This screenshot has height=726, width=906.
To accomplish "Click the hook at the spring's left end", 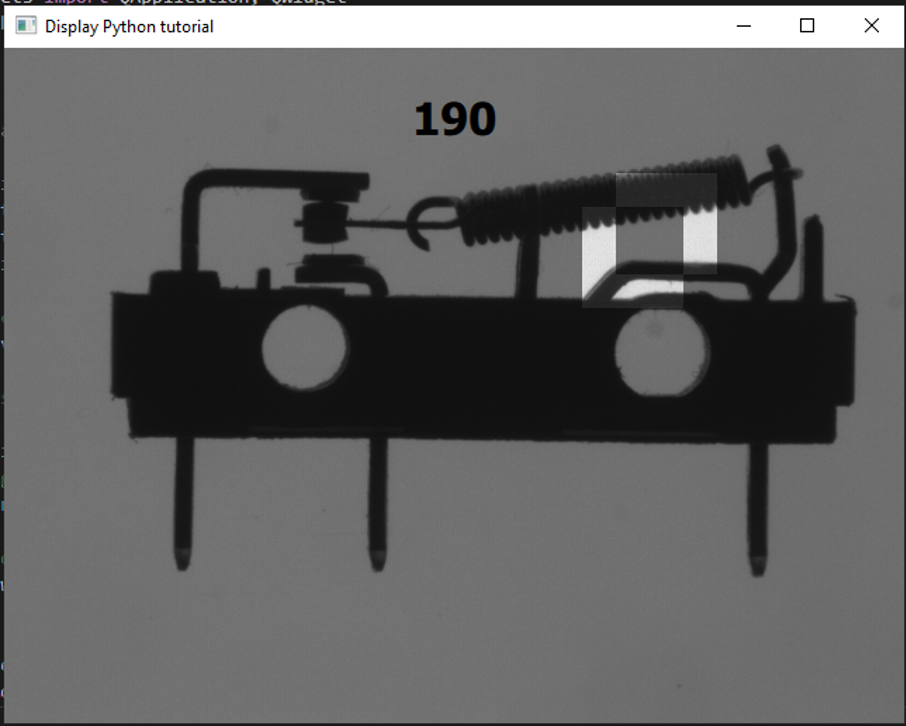I will [428, 221].
